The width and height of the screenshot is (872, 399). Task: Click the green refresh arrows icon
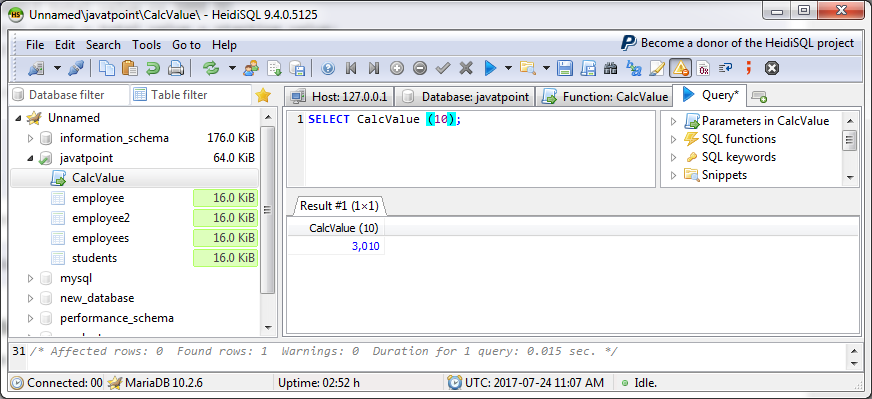[x=211, y=68]
